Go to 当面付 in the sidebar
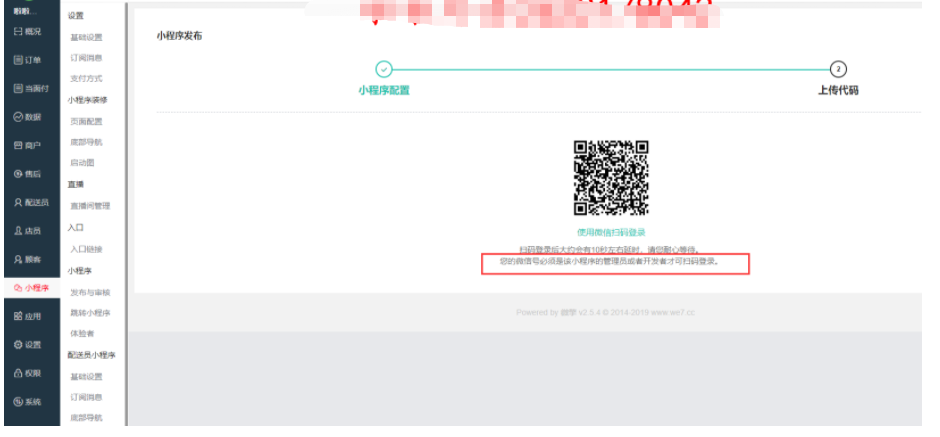The image size is (940, 437). pos(31,89)
